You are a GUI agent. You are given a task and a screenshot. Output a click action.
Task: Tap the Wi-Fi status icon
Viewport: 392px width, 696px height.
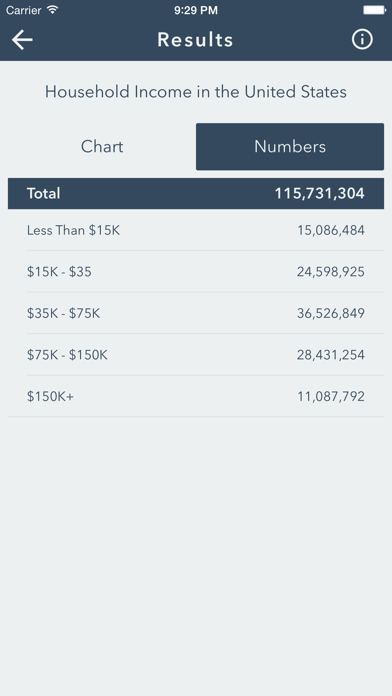(53, 10)
